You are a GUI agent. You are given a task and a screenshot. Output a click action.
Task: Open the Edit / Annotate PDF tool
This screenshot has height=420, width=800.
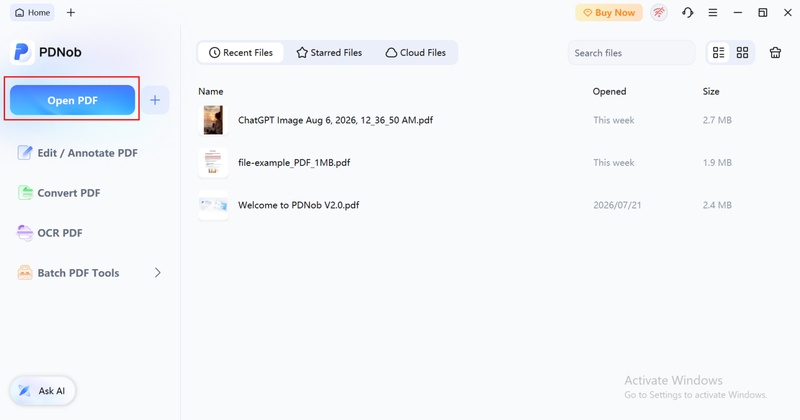(78, 153)
